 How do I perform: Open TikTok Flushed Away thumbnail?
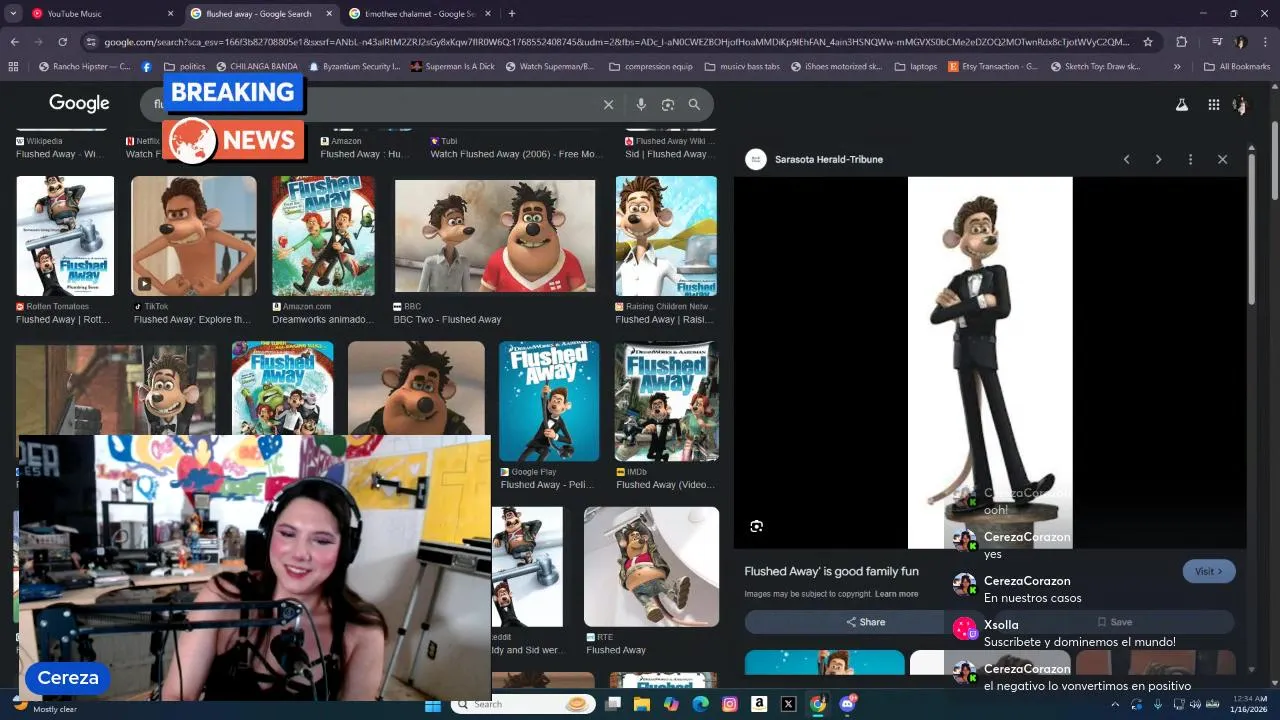(194, 236)
